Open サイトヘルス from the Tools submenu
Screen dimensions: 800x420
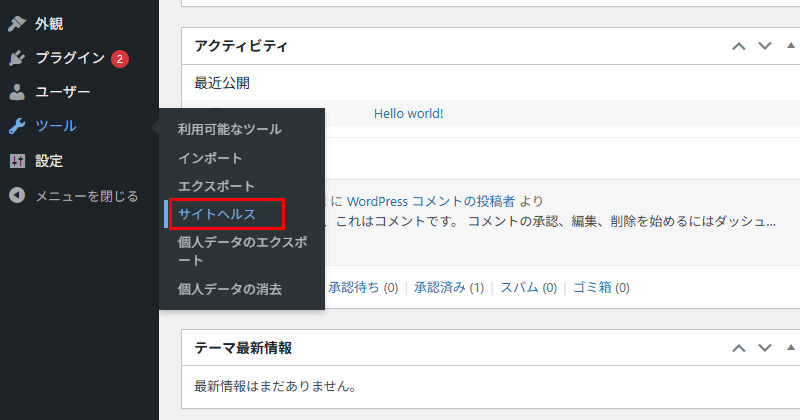pyautogui.click(x=217, y=214)
